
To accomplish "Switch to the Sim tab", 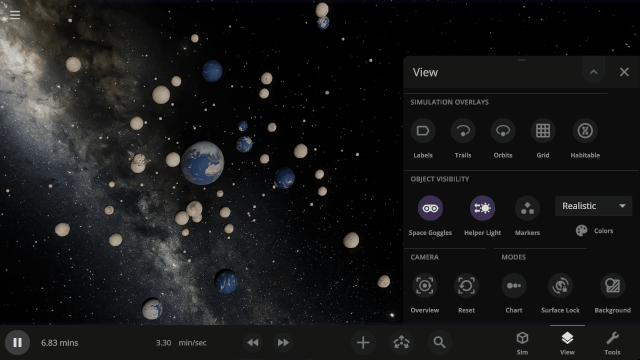I will coord(522,343).
